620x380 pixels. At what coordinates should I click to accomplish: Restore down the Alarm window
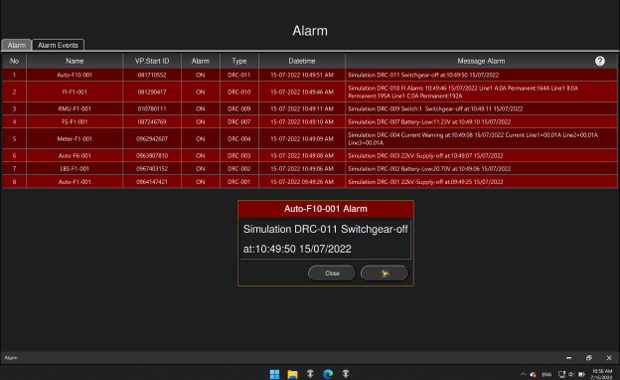pyautogui.click(x=589, y=357)
